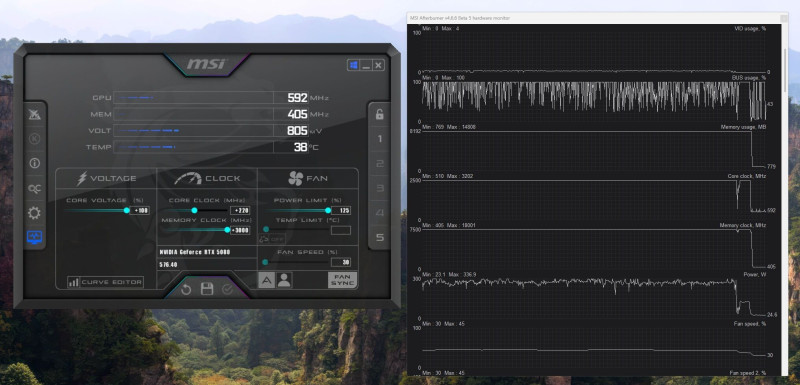Click the apply settings checkmark icon
The width and height of the screenshot is (800, 385).
[x=228, y=290]
